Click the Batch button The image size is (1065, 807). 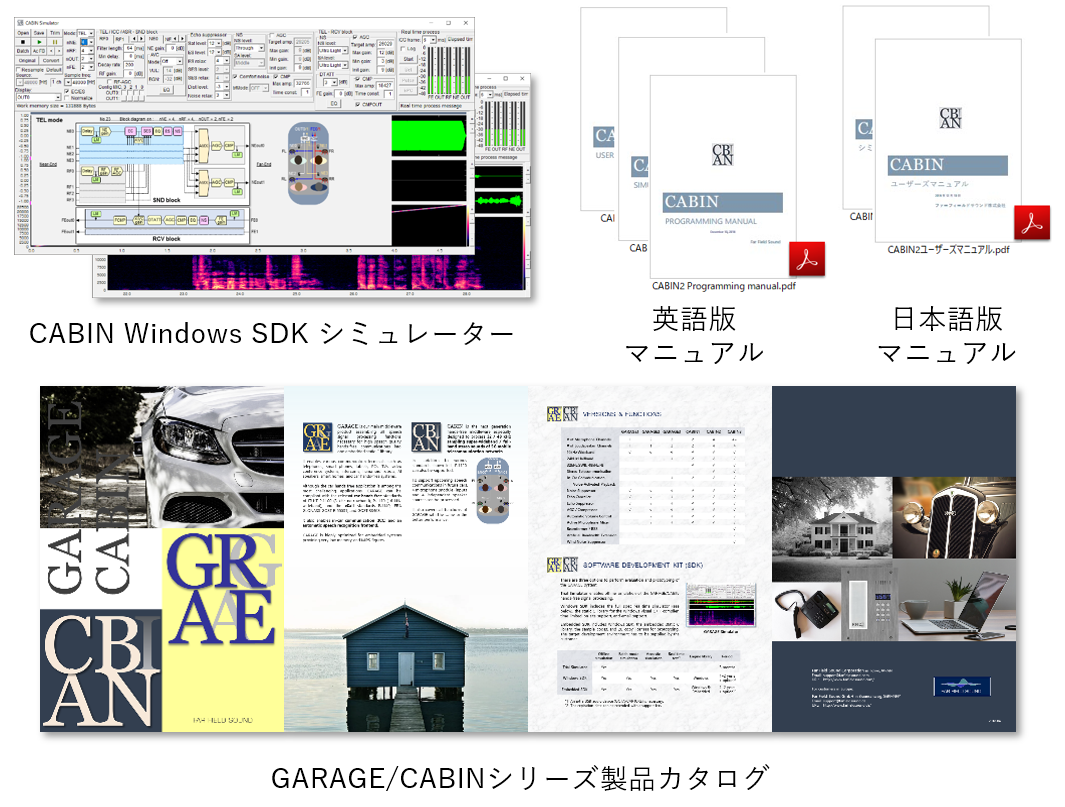23,51
